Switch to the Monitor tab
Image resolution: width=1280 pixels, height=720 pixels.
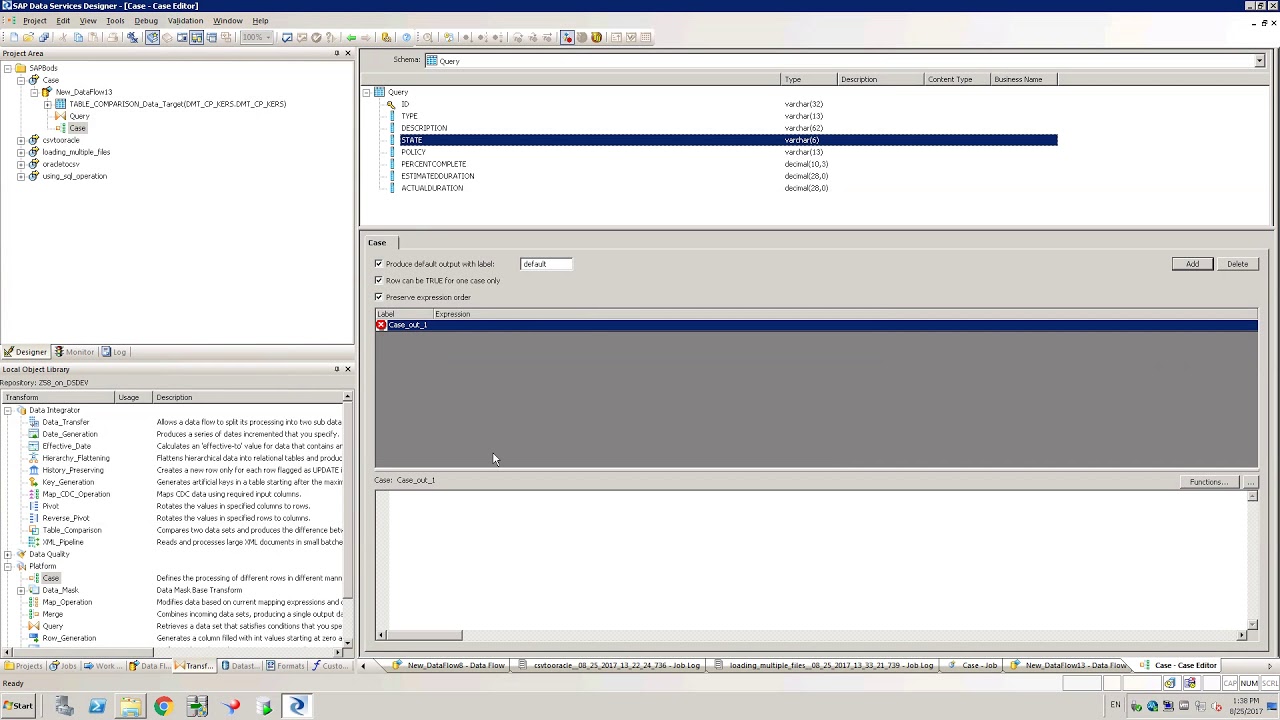pyautogui.click(x=74, y=352)
